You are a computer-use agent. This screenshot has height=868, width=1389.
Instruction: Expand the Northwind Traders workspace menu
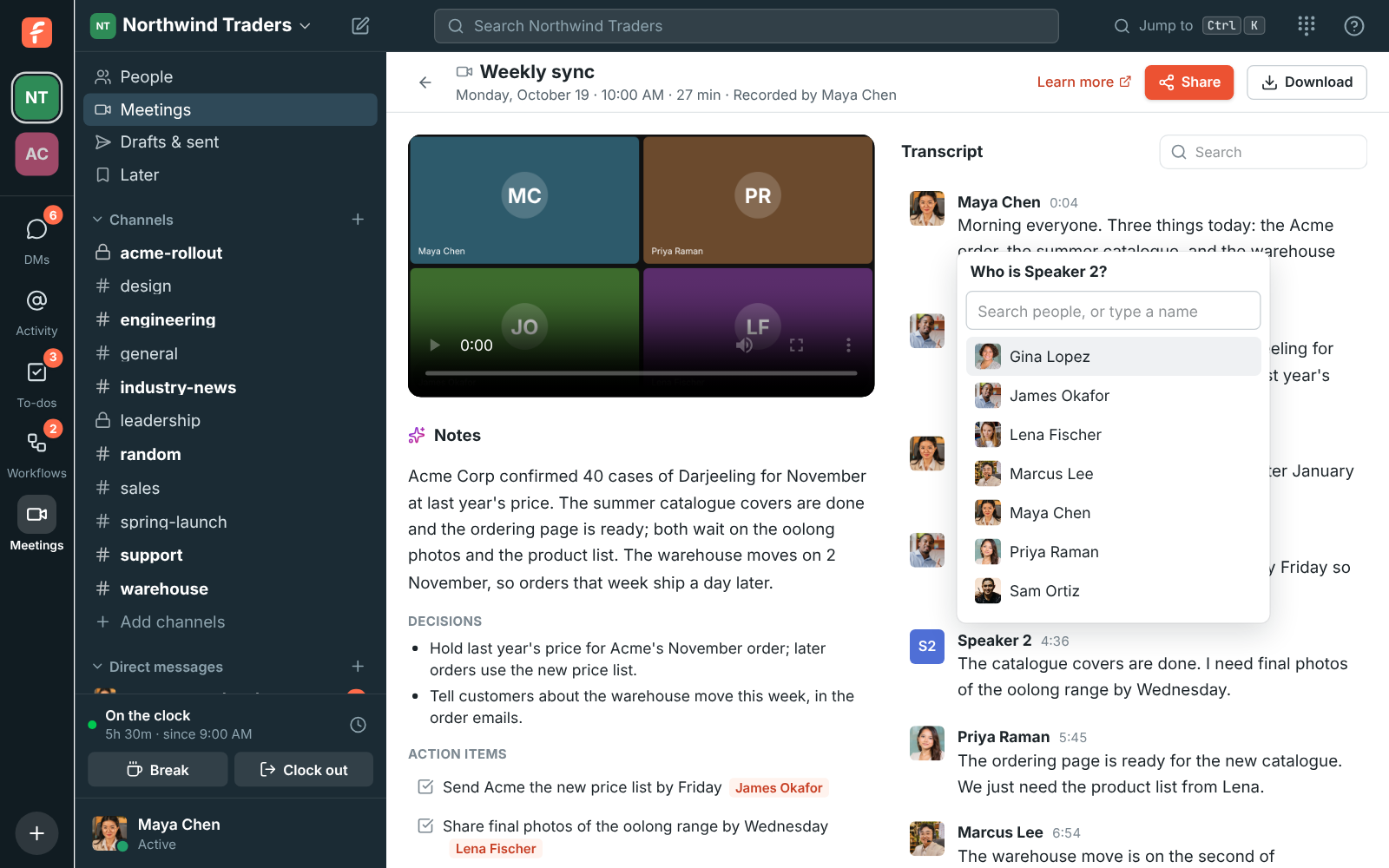point(201,25)
